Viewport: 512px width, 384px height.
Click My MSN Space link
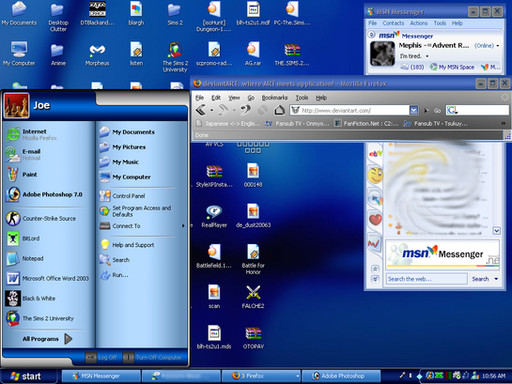(452, 67)
